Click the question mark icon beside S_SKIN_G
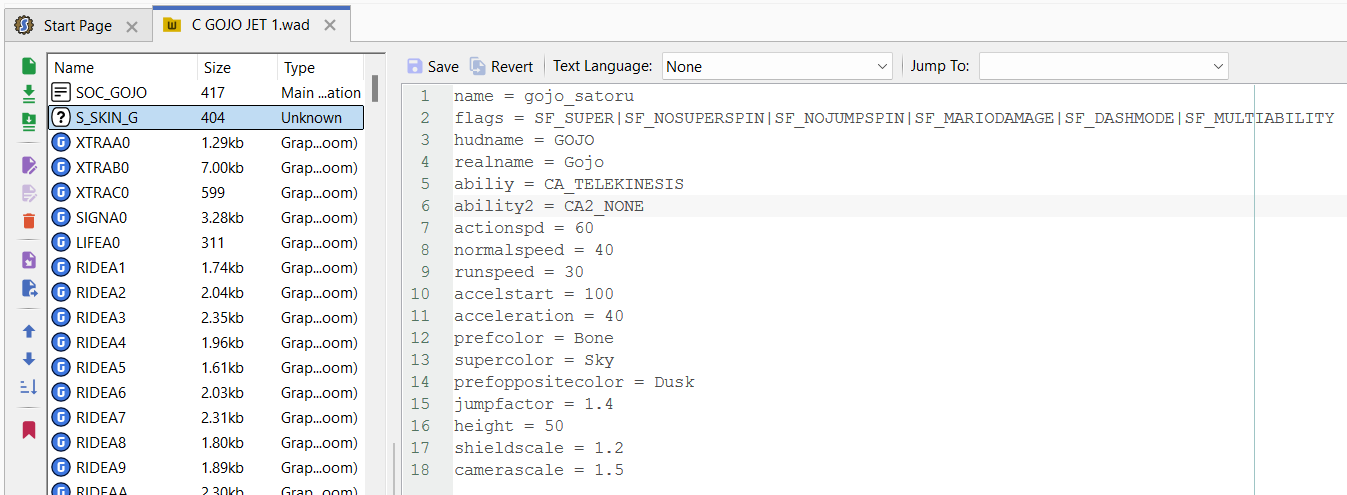1347x495 pixels. click(61, 117)
